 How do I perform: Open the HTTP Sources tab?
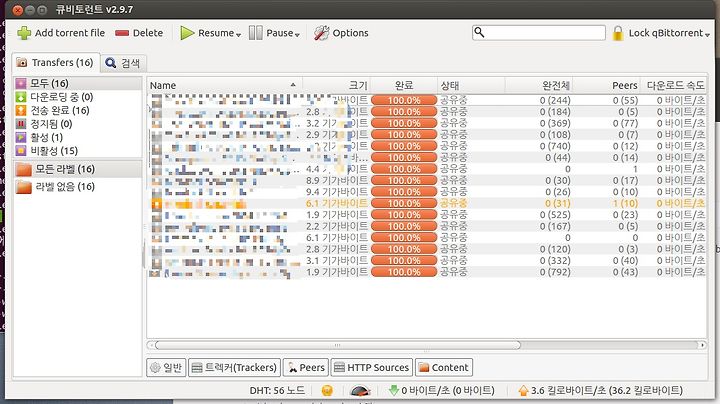point(371,367)
